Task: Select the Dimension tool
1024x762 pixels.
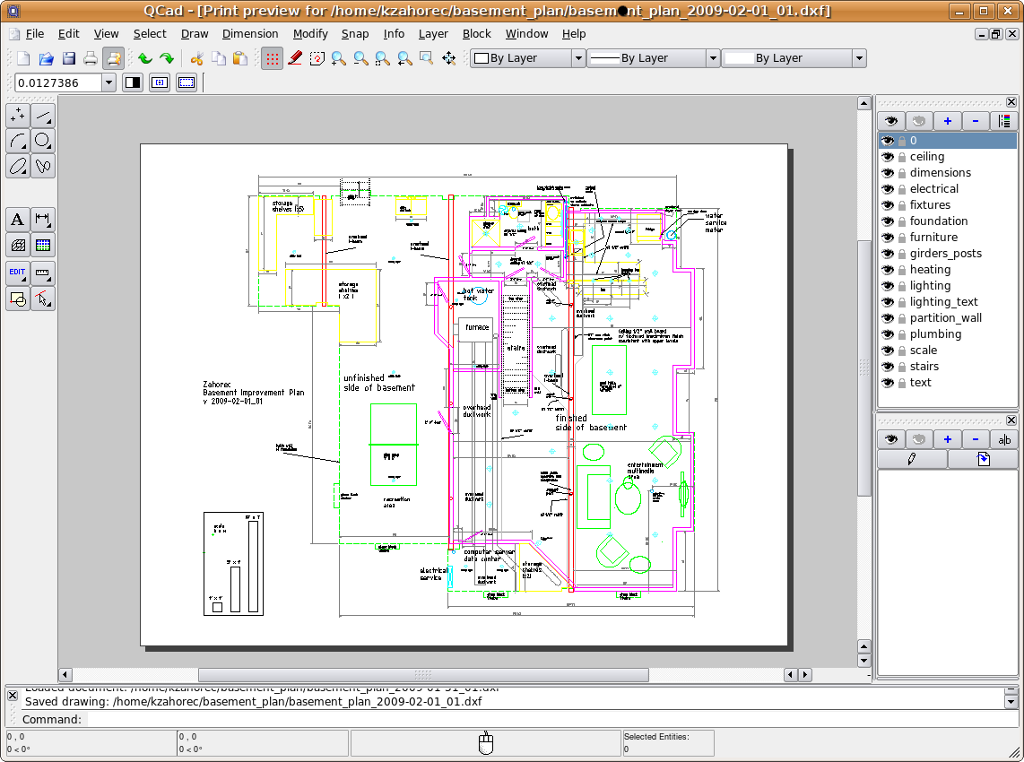Action: click(43, 219)
